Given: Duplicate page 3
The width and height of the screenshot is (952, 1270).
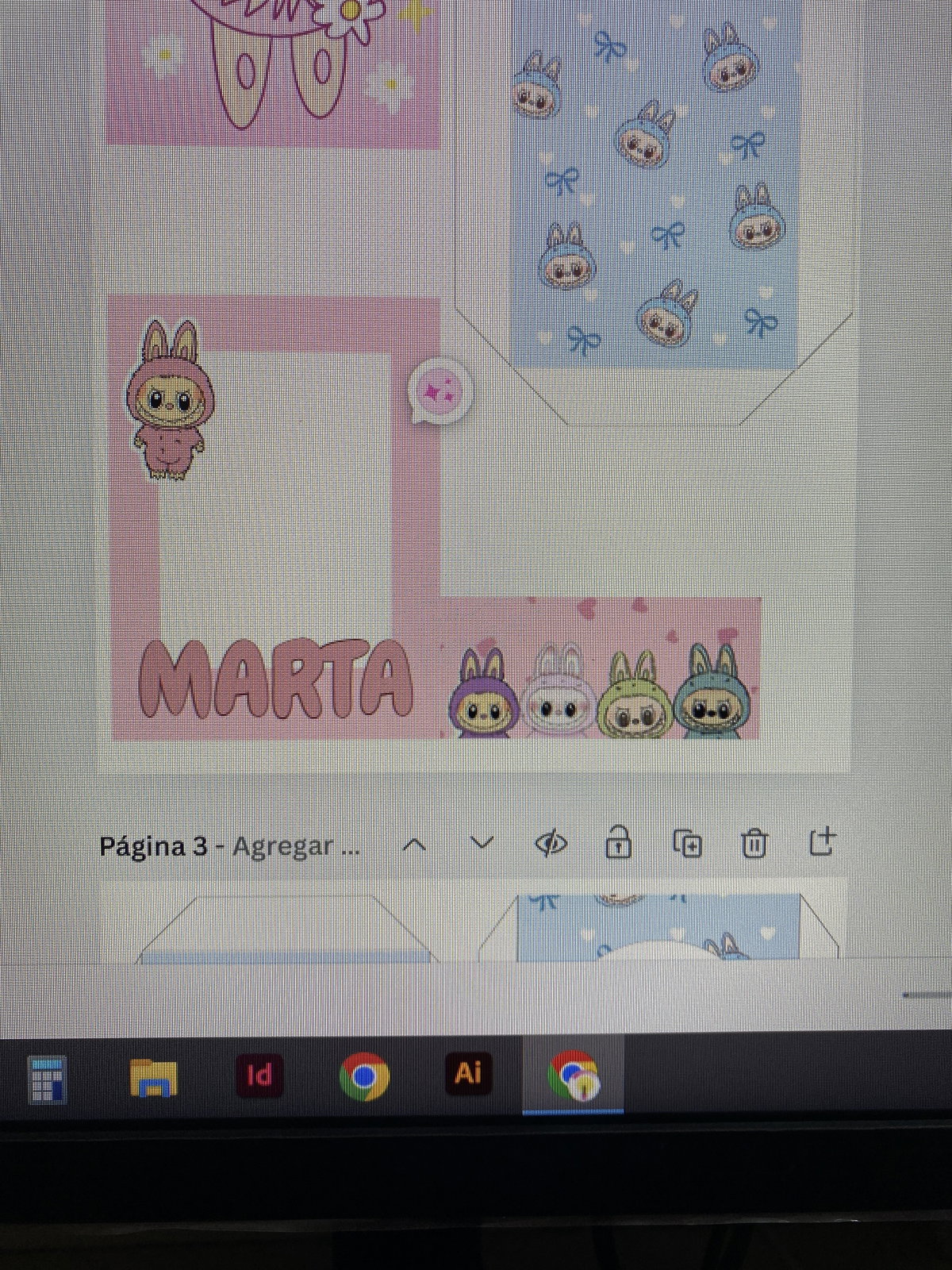Looking at the screenshot, I should pos(687,844).
